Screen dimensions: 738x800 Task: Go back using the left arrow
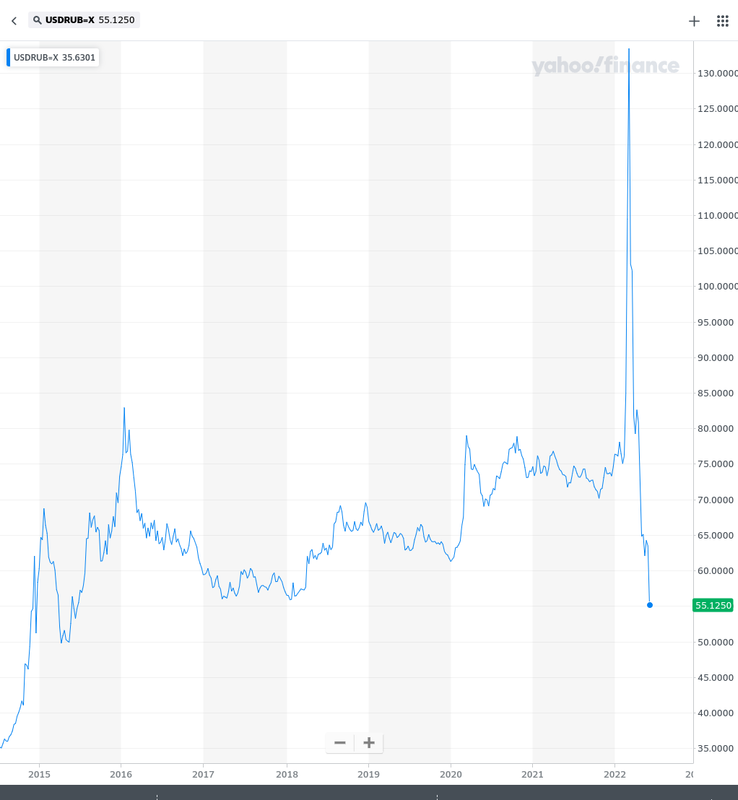coord(14,21)
